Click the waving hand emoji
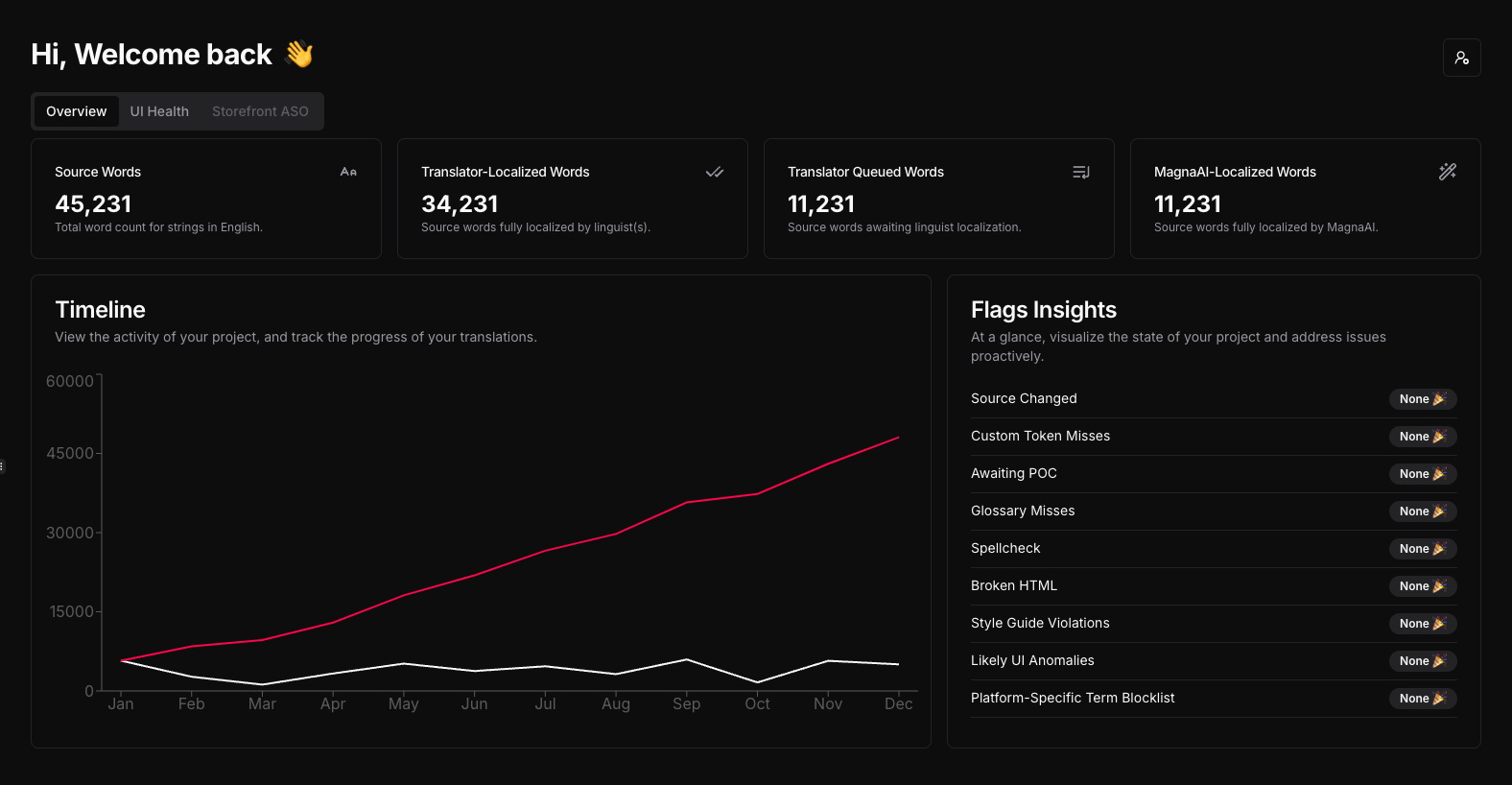 pos(299,55)
